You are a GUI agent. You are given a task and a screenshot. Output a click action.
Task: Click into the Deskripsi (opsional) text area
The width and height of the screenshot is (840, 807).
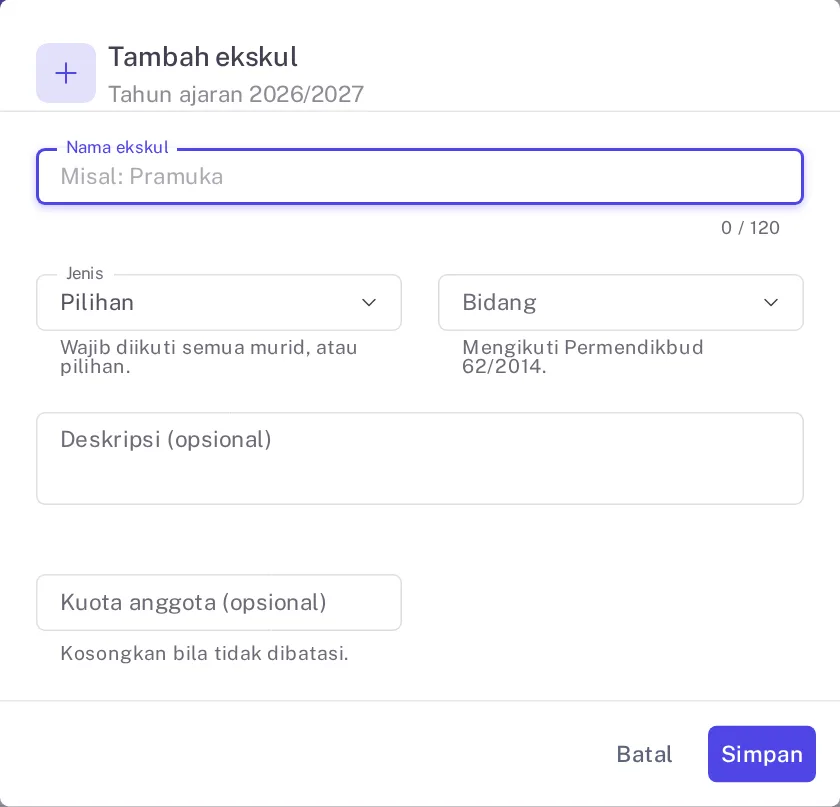(x=419, y=458)
